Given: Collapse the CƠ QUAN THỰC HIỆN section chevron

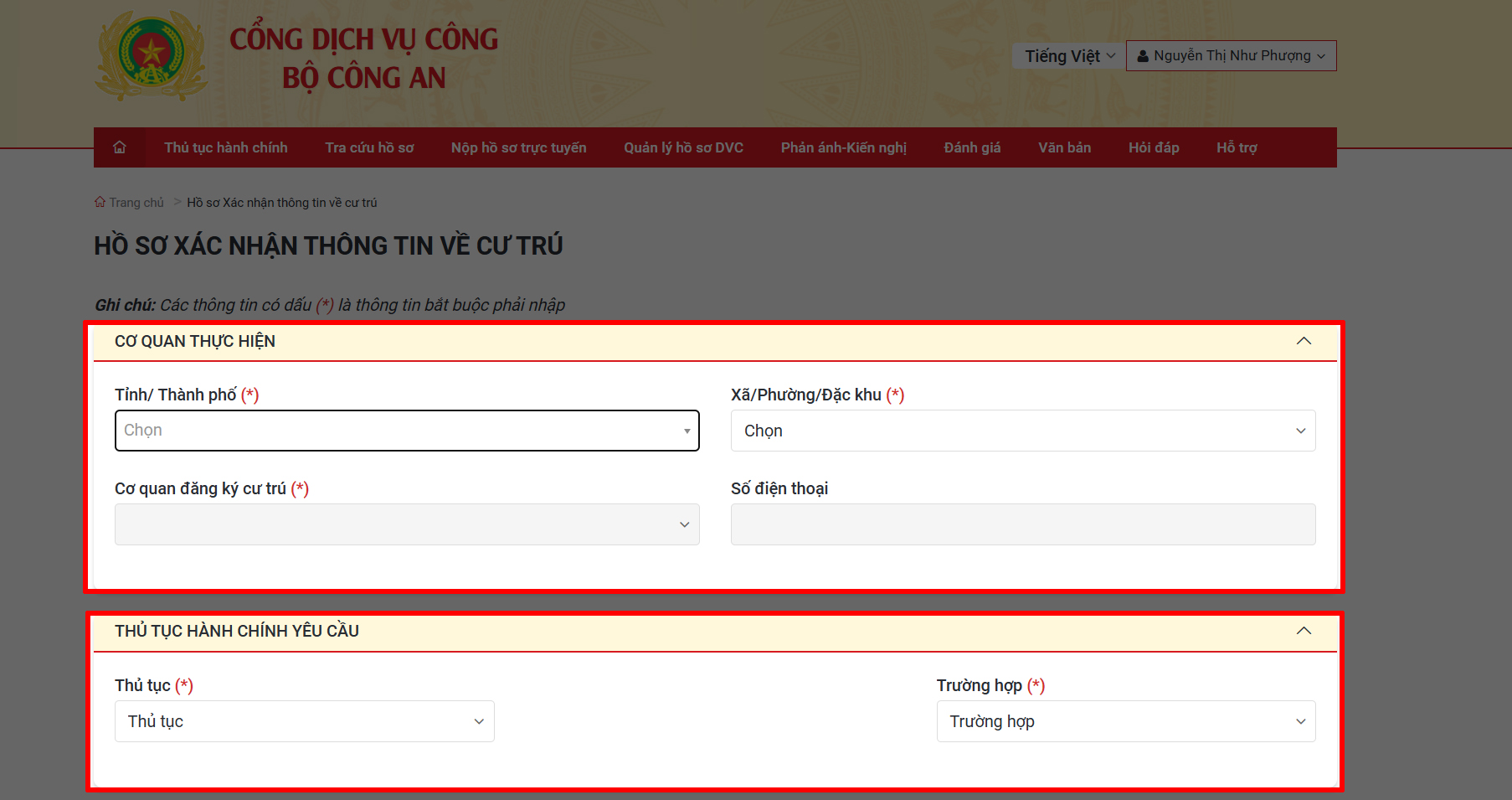Looking at the screenshot, I should pyautogui.click(x=1304, y=341).
